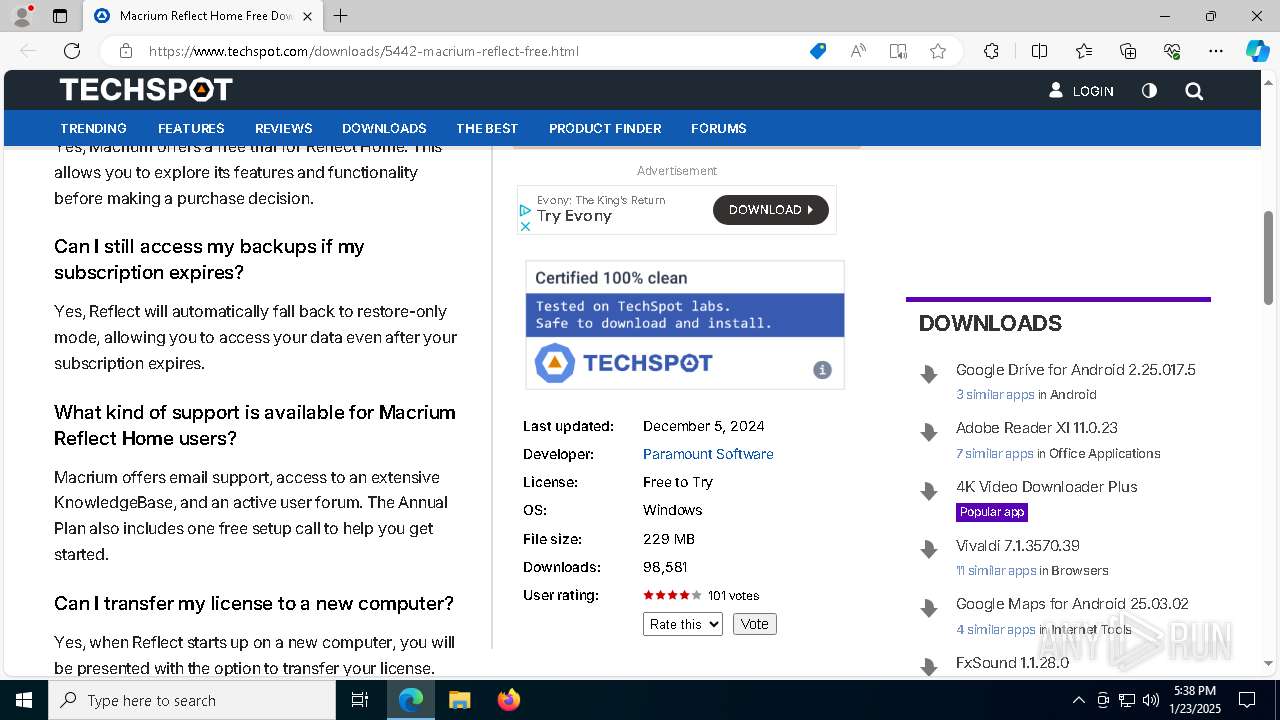1280x720 pixels.
Task: Open File Explorer from the taskbar
Action: tap(459, 700)
